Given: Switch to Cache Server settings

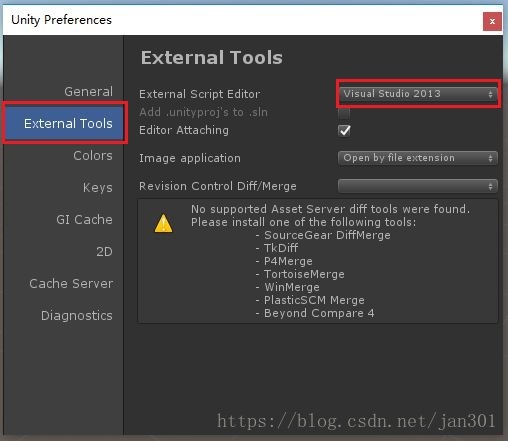Looking at the screenshot, I should 71,283.
